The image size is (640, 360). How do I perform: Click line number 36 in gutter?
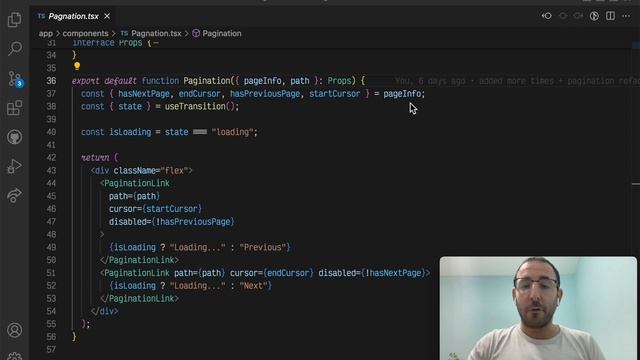(x=51, y=81)
